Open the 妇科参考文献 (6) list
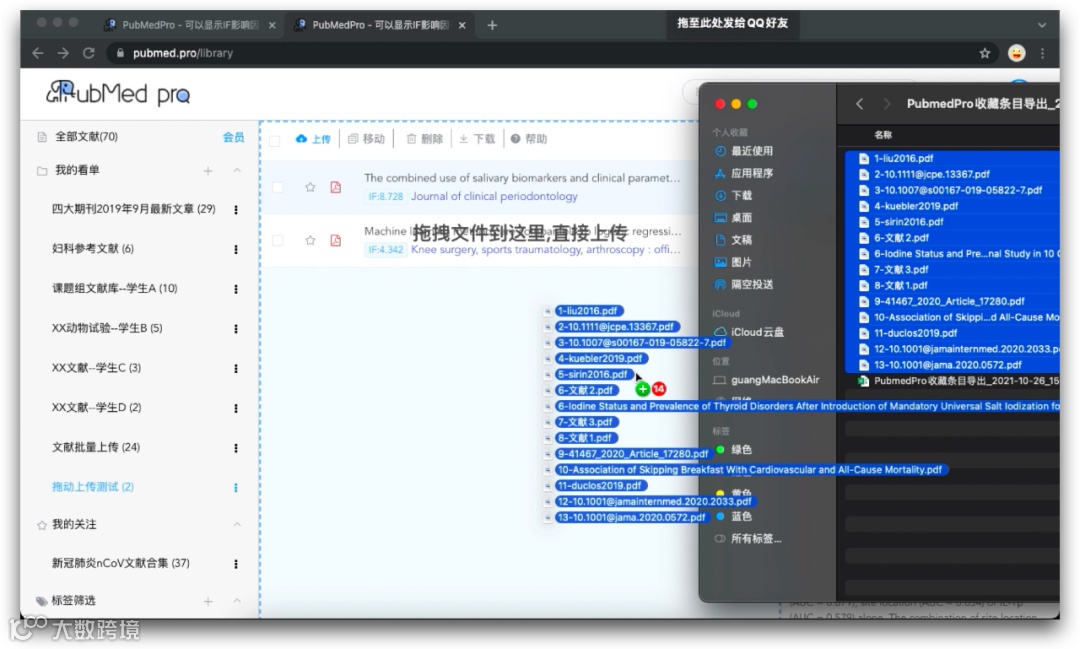Screen dimensions: 1080x649 (x=93, y=249)
